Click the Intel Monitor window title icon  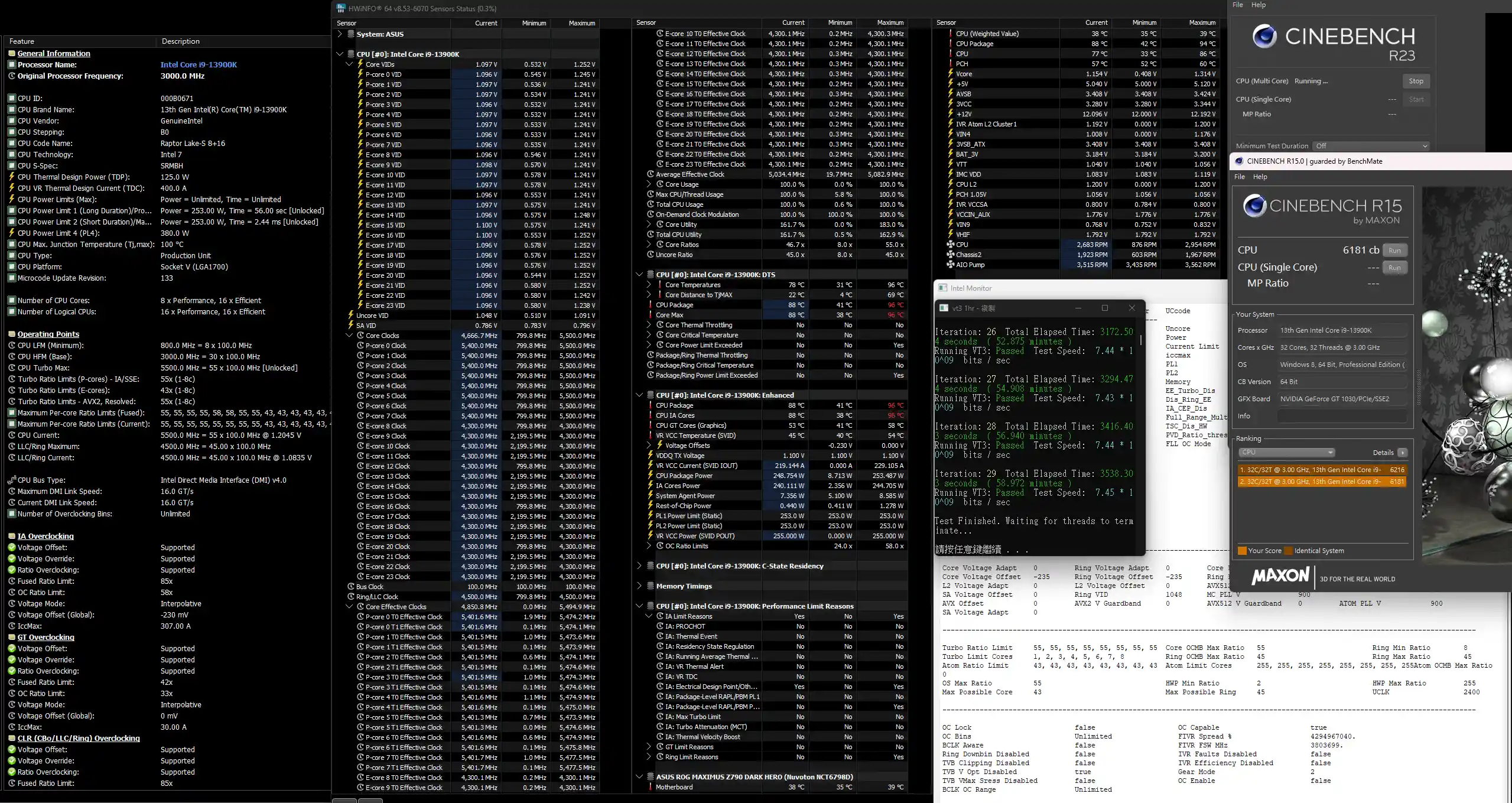pos(942,288)
